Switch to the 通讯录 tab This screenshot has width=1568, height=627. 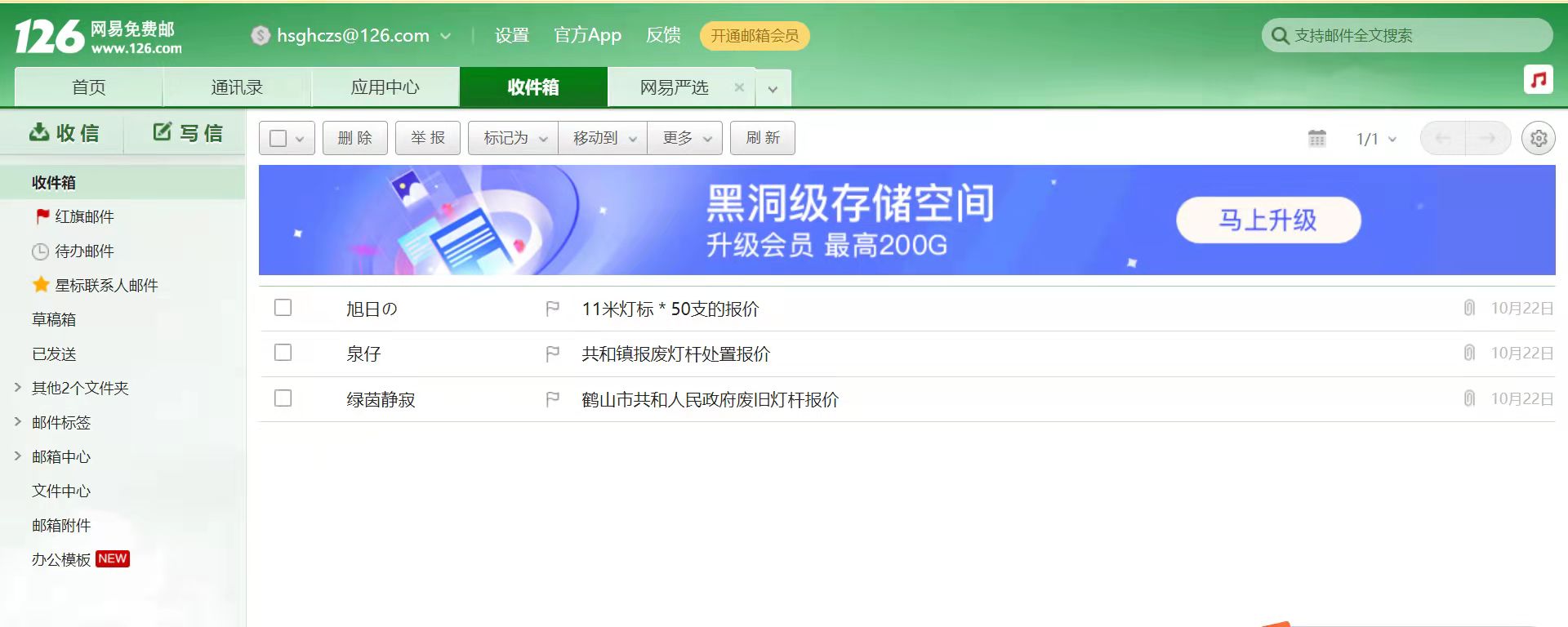pyautogui.click(x=237, y=87)
